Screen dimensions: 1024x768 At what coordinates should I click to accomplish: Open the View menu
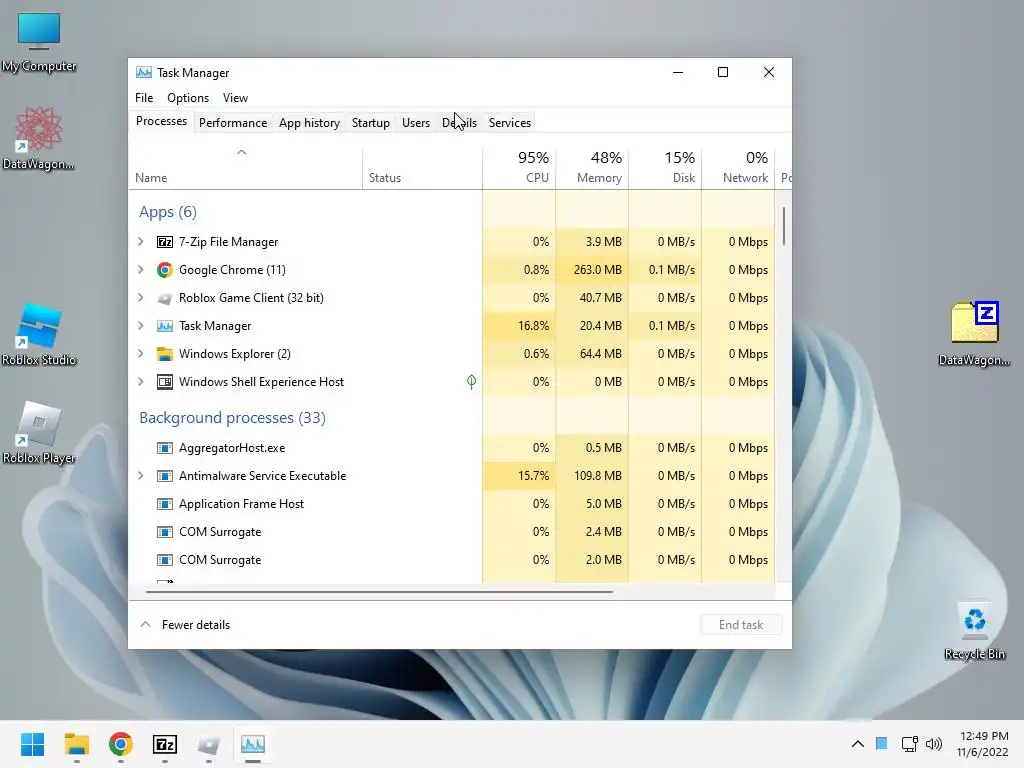coord(235,98)
